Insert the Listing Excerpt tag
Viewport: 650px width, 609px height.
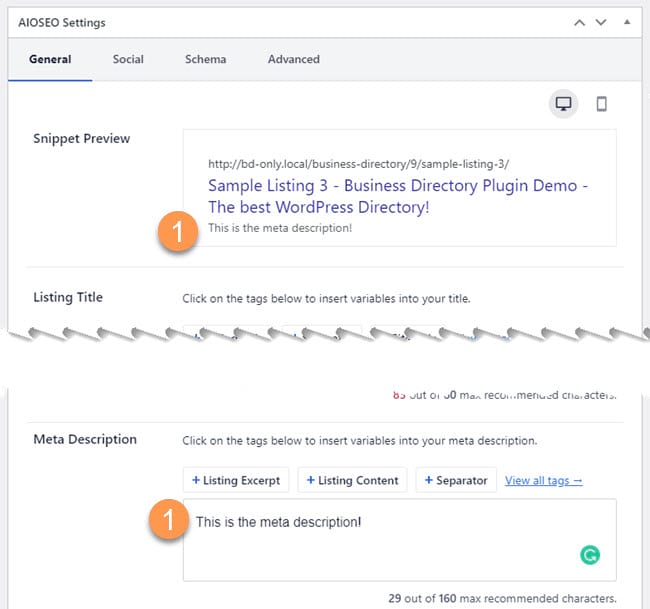tap(236, 480)
